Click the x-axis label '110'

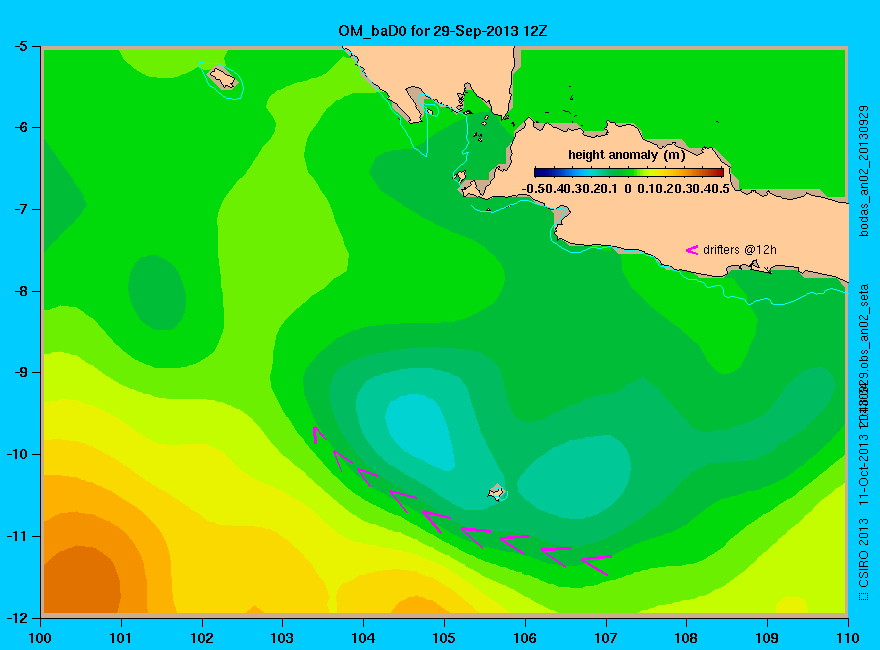[x=847, y=638]
